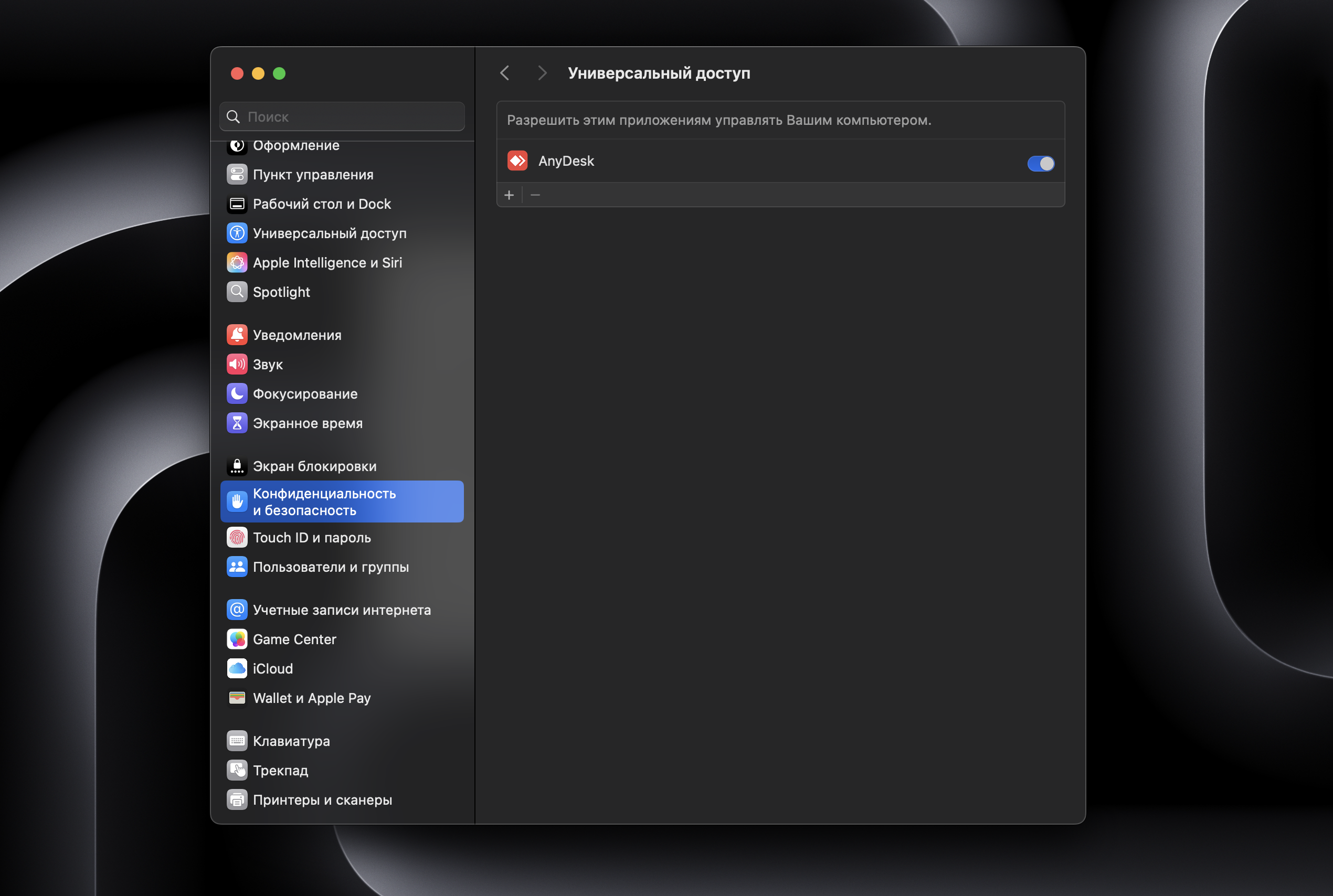This screenshot has height=896, width=1333.
Task: Click the Spotlight magnifier icon
Action: click(237, 292)
